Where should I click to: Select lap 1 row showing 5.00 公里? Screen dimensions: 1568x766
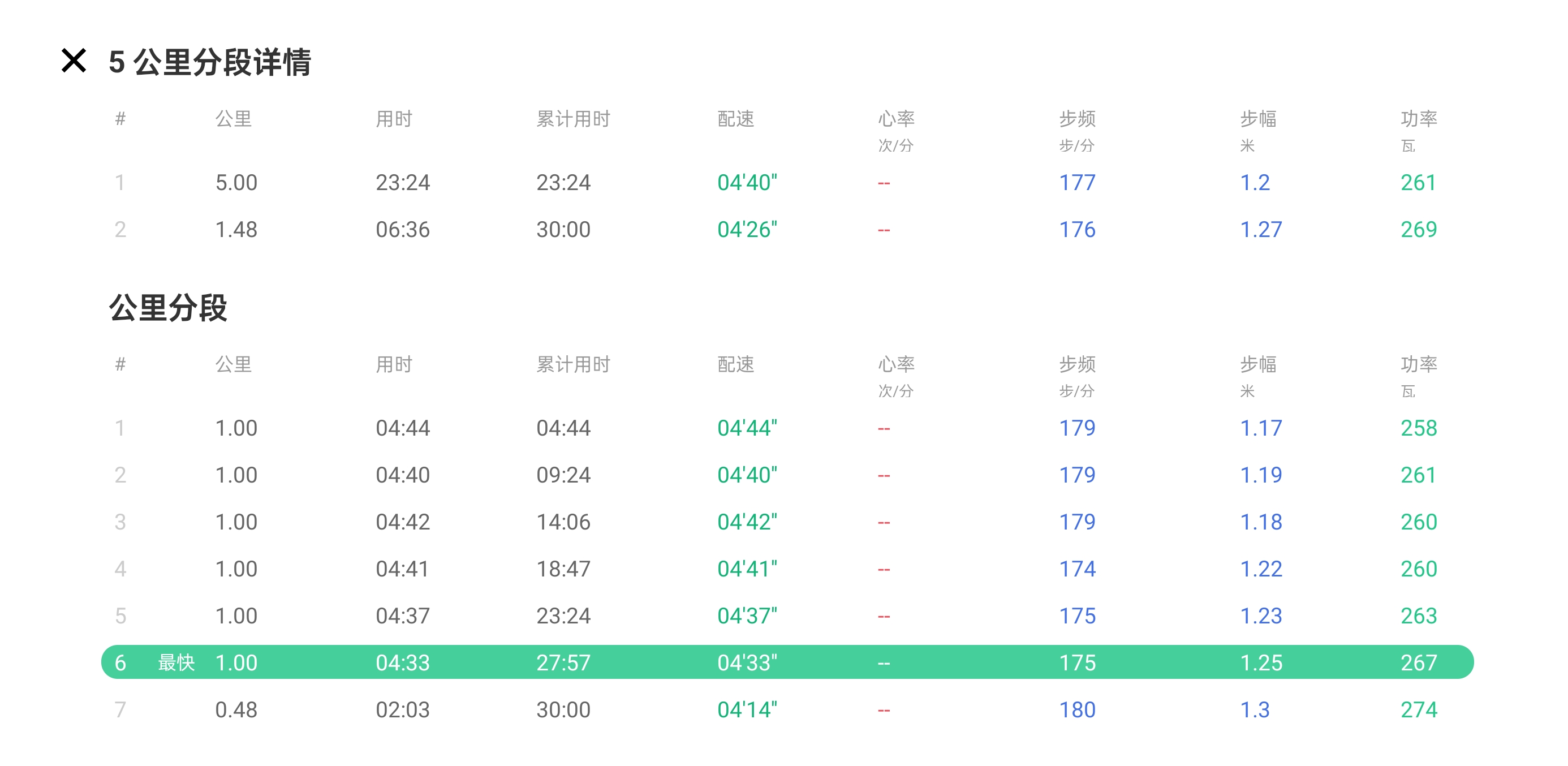[236, 183]
